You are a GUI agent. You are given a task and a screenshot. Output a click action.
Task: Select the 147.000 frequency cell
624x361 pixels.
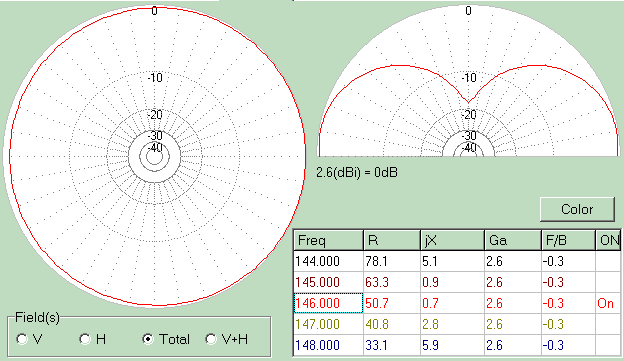pos(328,324)
